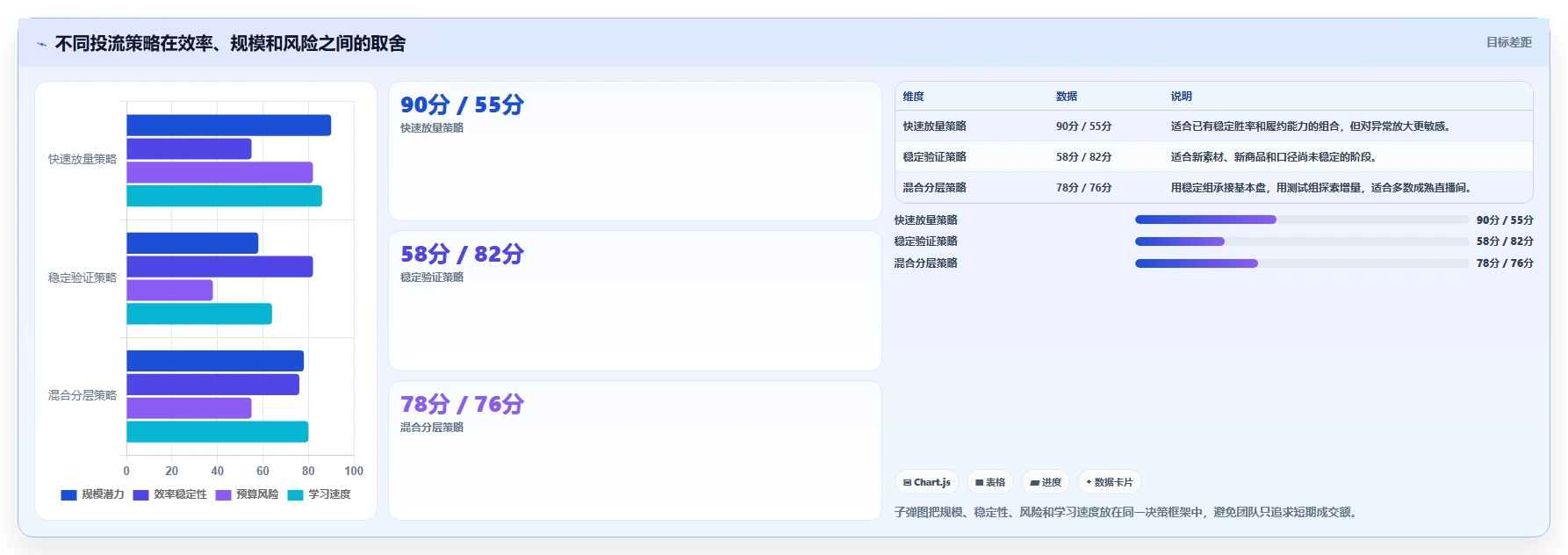1568x555 pixels.
Task: Click the 效率稳定性 bar for 稳定验证策略
Action: point(219,267)
